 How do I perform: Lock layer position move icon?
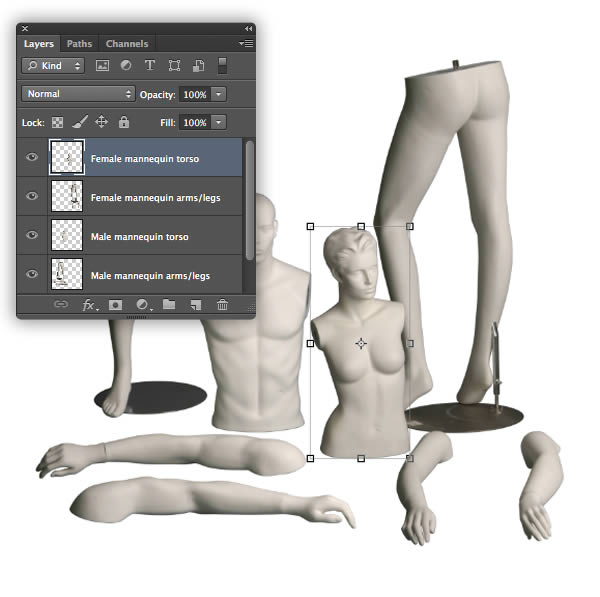point(101,122)
